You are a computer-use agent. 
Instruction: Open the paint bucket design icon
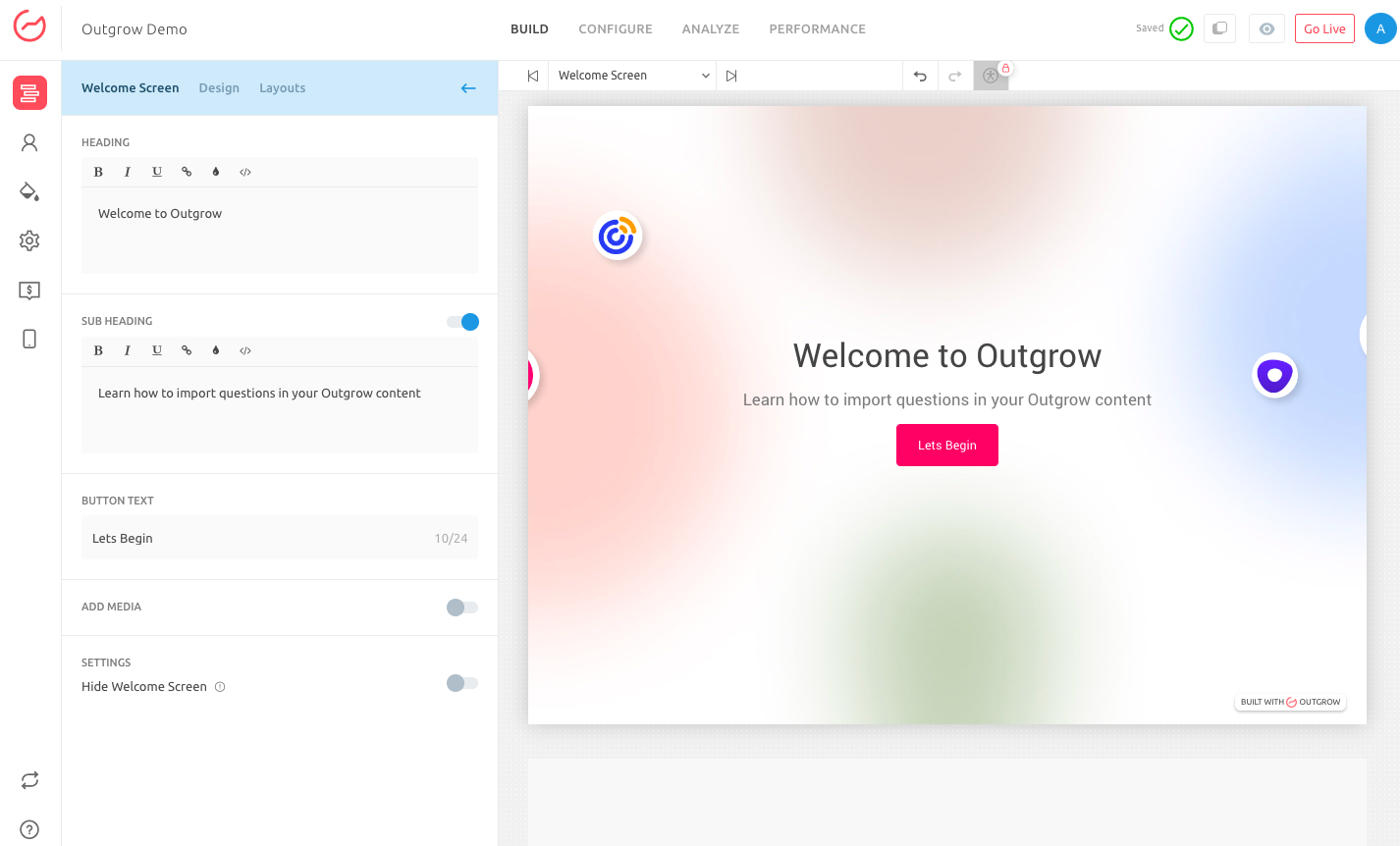tap(29, 191)
